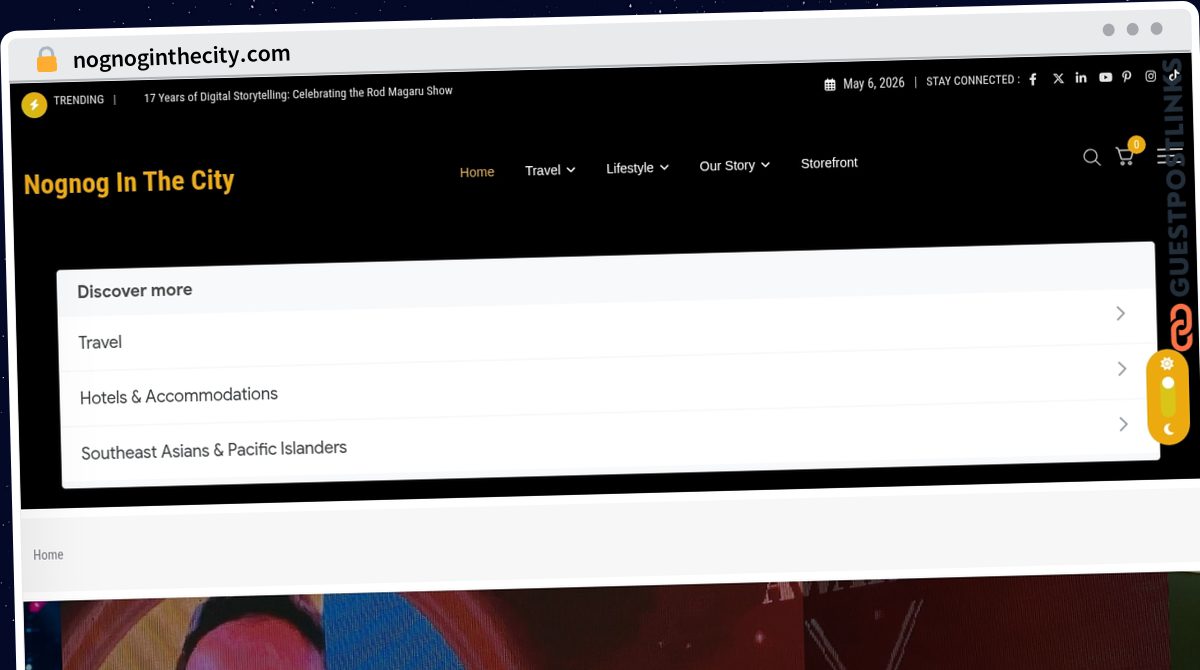
Task: Click the search magnifier icon
Action: click(x=1092, y=157)
